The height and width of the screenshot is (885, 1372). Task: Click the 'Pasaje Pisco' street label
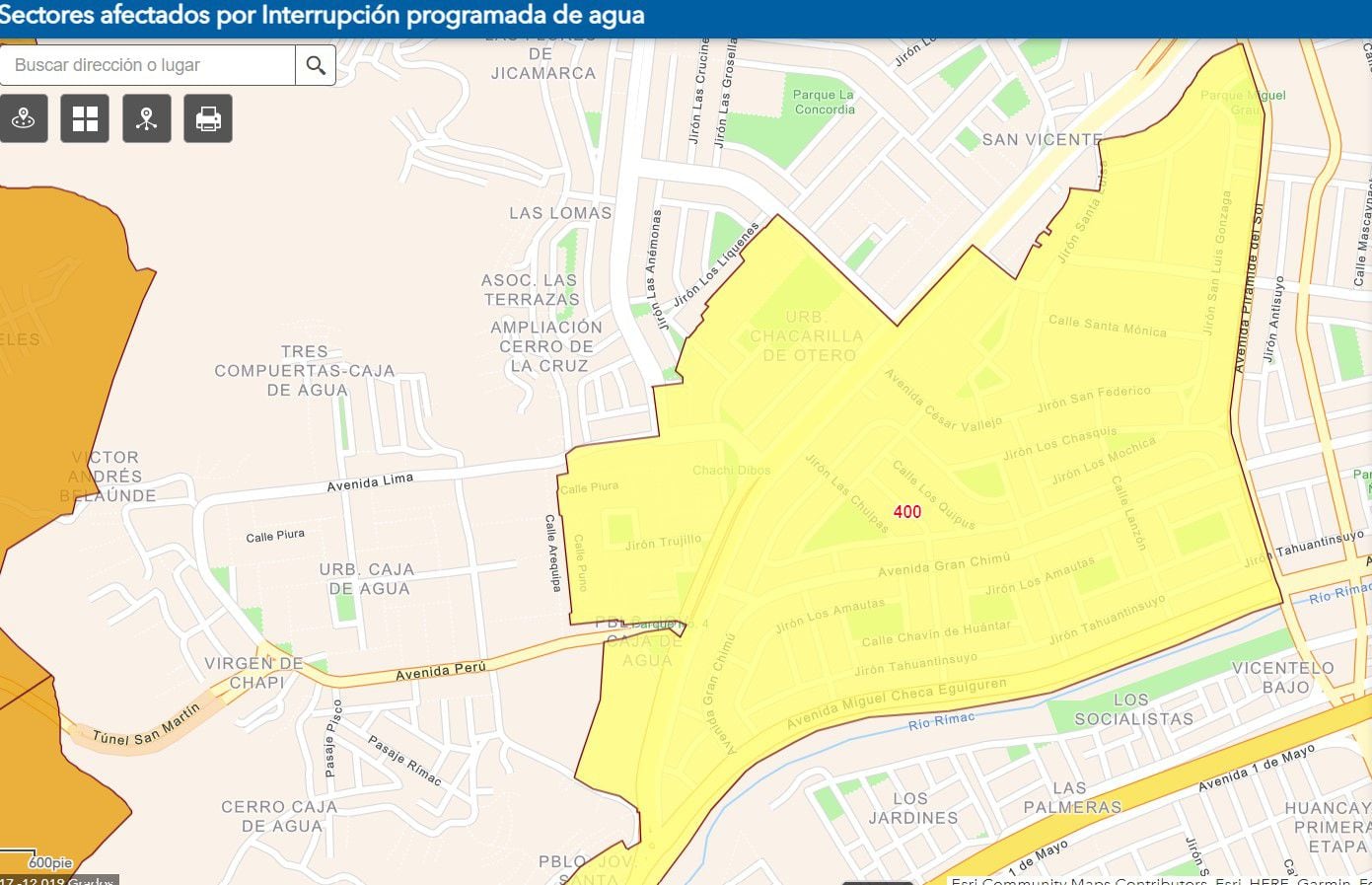[332, 738]
